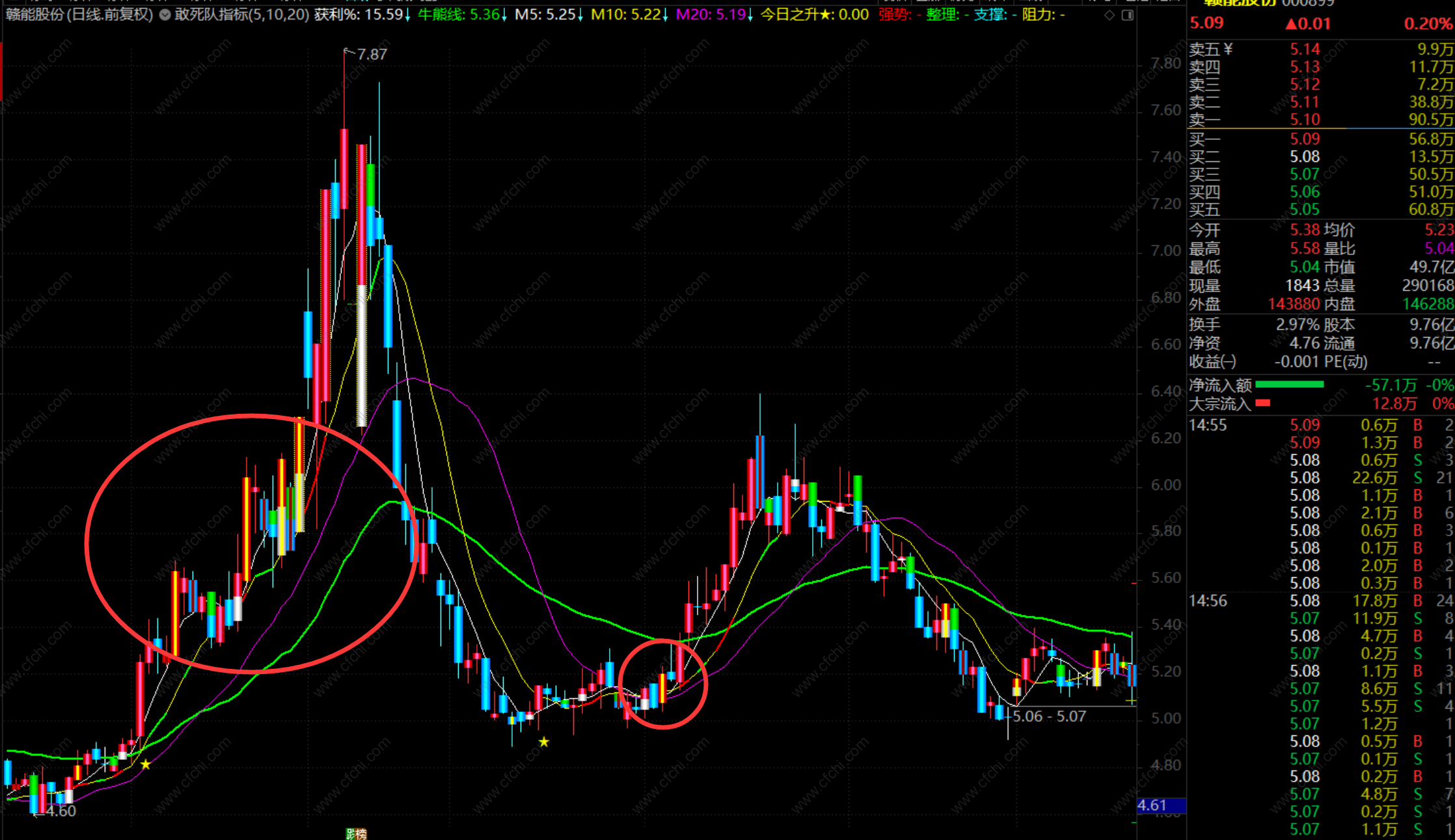Screen dimensions: 1455x840
Task: Open the dropdown arrow beside 敢死队指标
Action: click(165, 15)
